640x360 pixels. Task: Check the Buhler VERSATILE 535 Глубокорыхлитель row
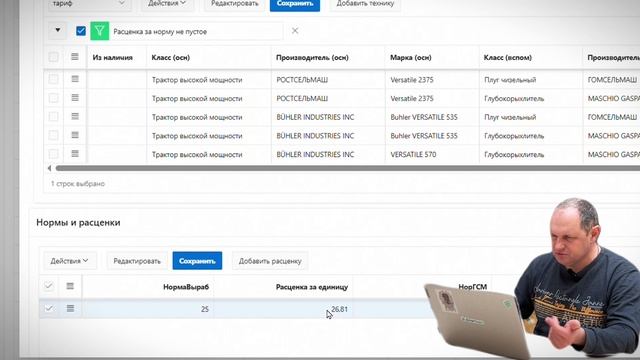click(x=53, y=135)
